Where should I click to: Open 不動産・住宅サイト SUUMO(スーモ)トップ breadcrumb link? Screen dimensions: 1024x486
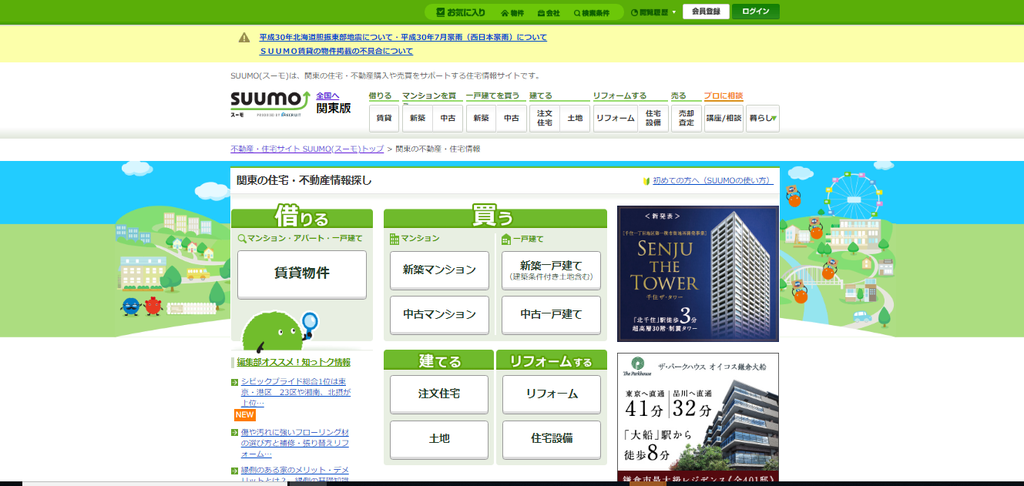coord(307,149)
